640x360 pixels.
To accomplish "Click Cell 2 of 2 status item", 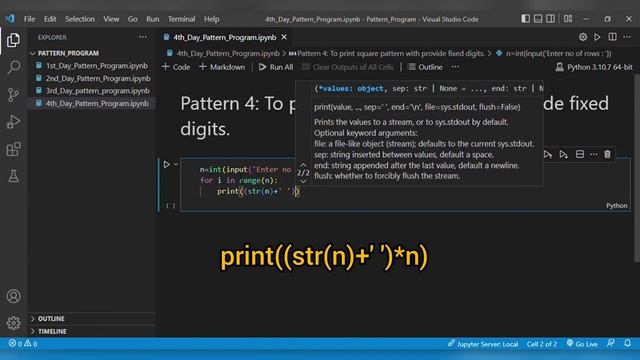I will pos(542,344).
